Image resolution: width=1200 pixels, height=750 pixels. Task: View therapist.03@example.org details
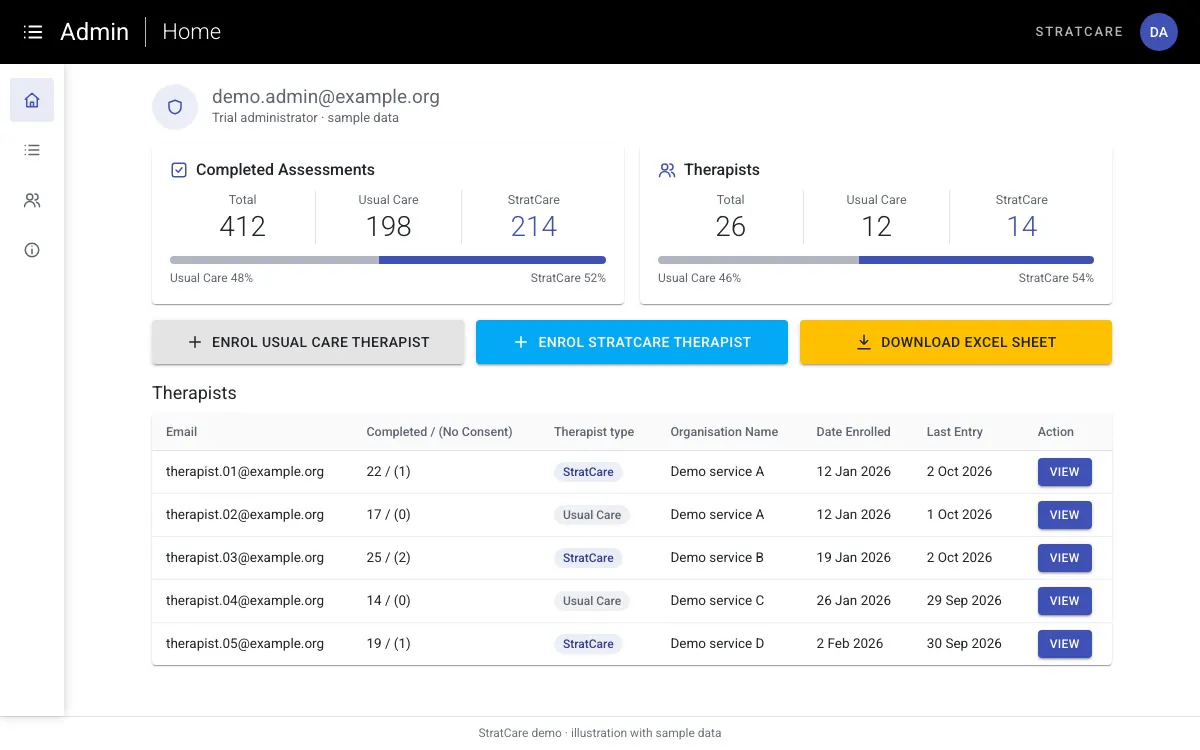point(1065,558)
